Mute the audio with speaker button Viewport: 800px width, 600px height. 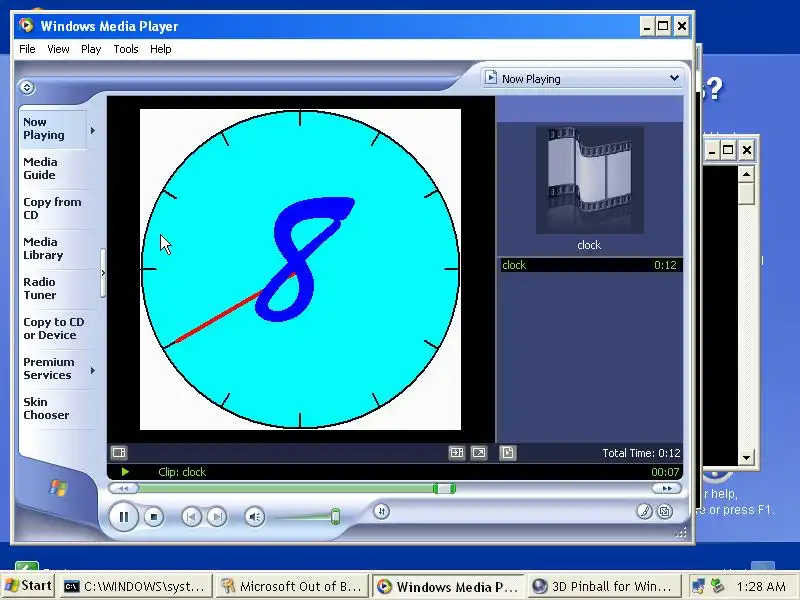[x=255, y=517]
